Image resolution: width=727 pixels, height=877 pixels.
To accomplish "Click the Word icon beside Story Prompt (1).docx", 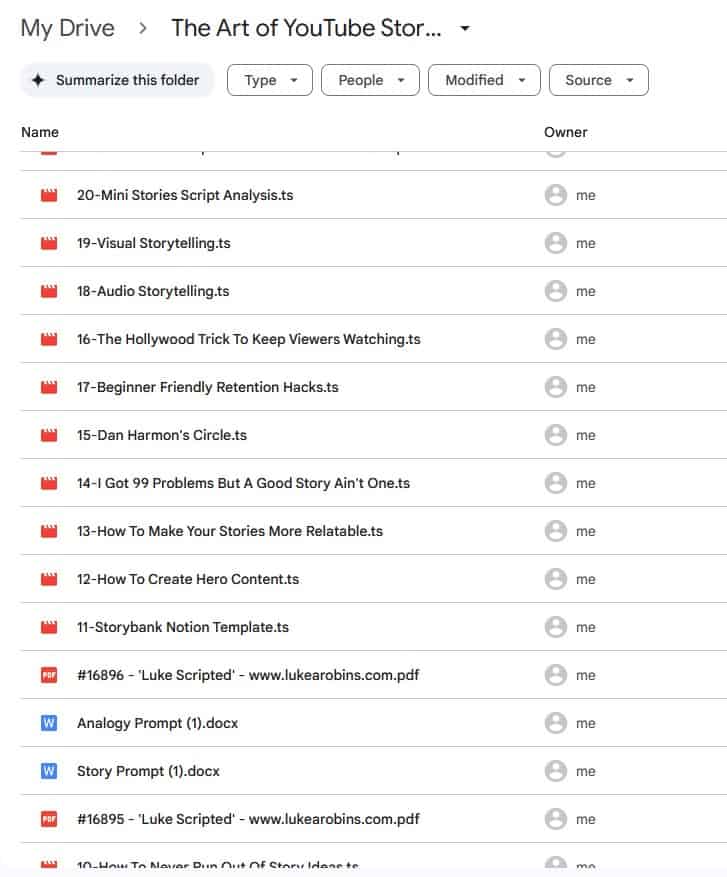I will [x=49, y=772].
